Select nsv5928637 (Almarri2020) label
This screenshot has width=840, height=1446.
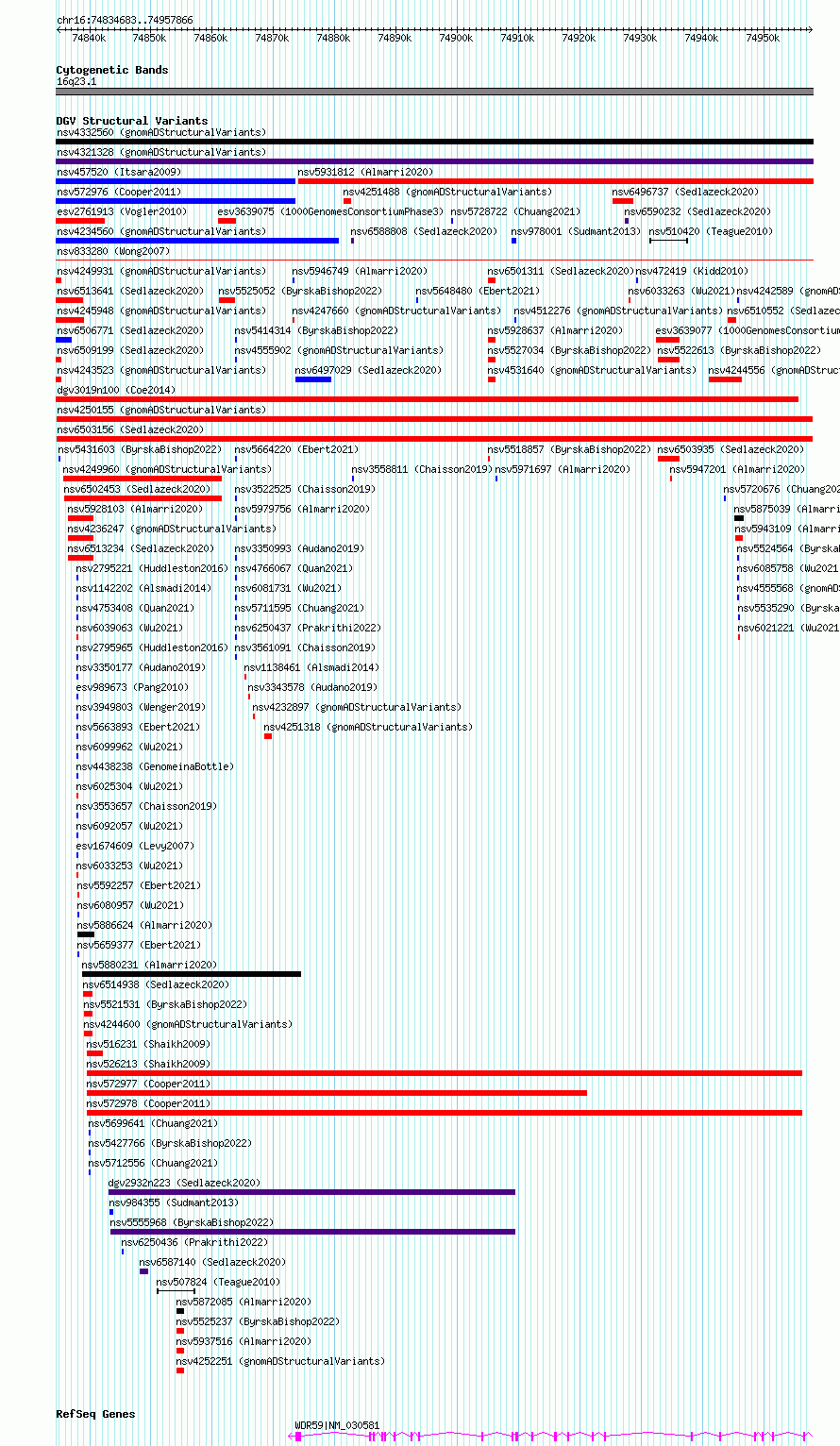(555, 330)
